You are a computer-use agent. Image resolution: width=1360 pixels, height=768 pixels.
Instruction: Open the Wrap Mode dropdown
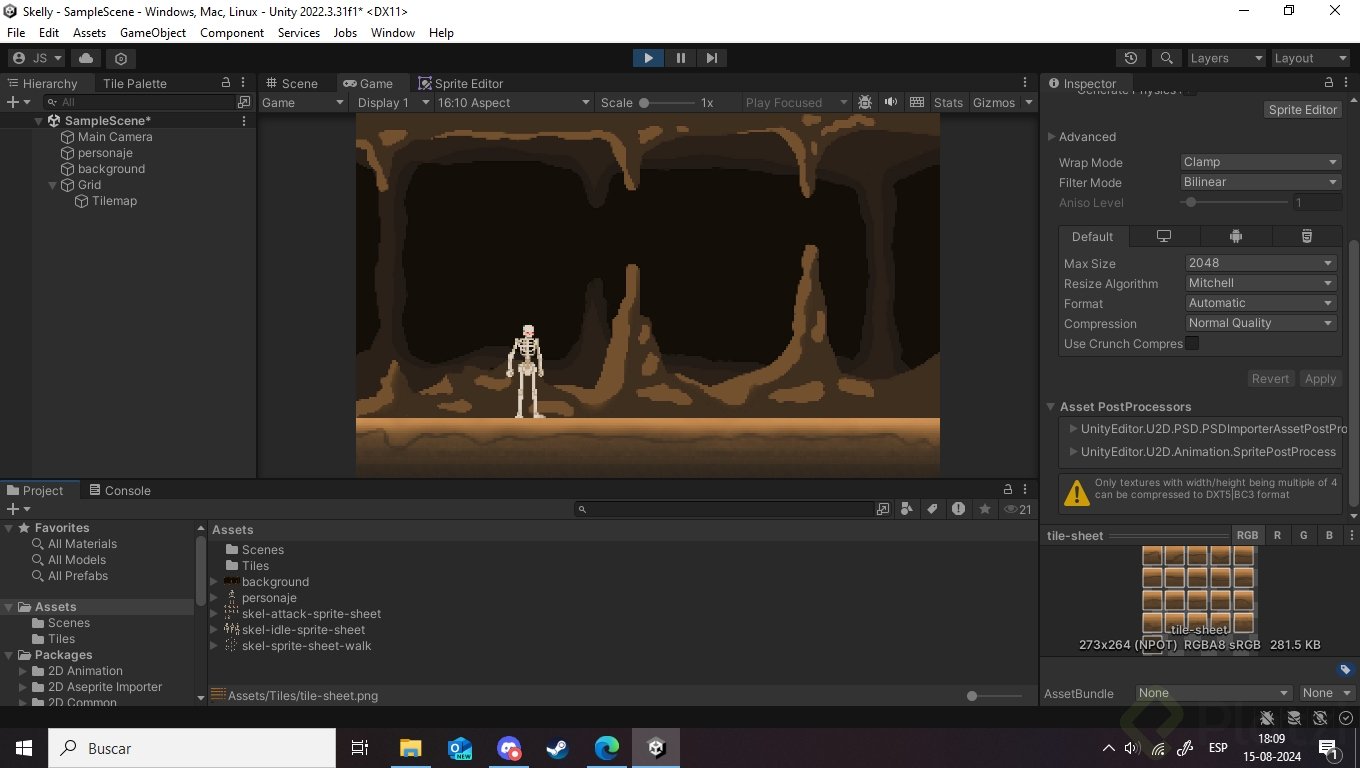pos(1260,162)
